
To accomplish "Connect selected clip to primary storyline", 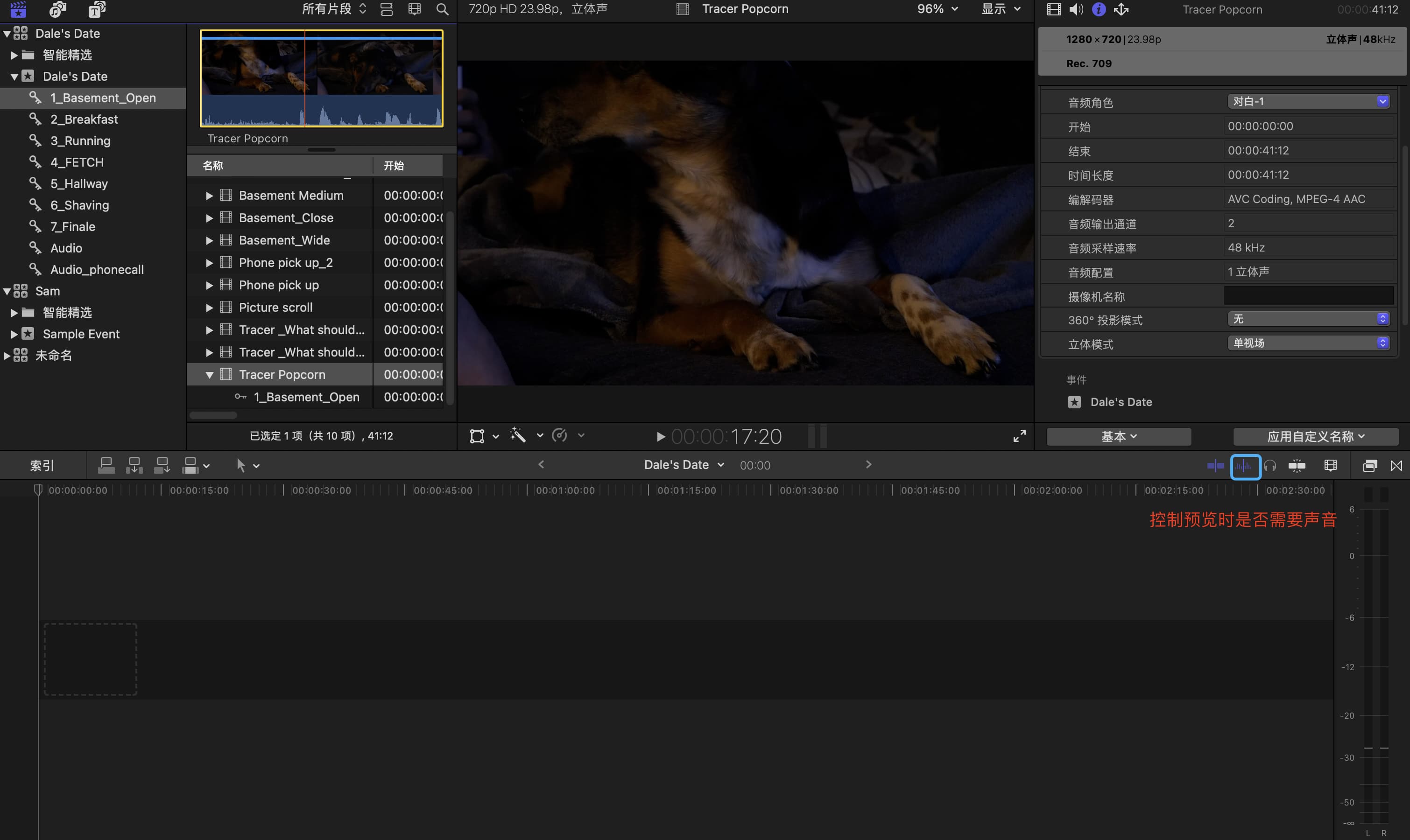I will click(x=106, y=465).
